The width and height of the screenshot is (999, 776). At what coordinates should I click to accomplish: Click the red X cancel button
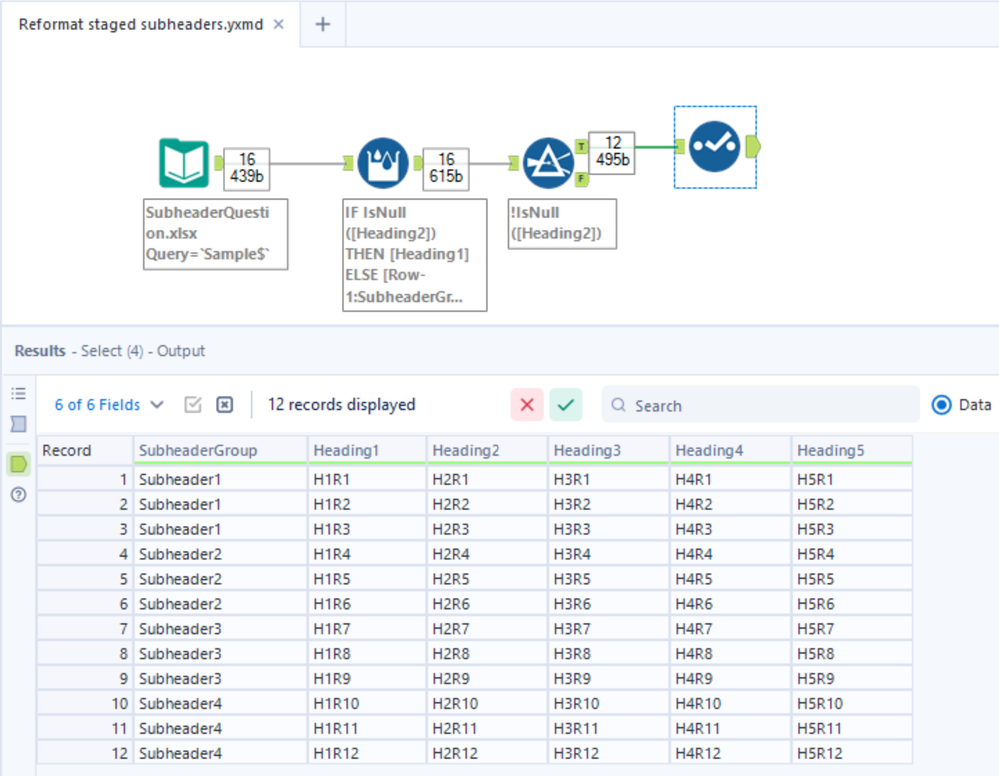tap(527, 405)
